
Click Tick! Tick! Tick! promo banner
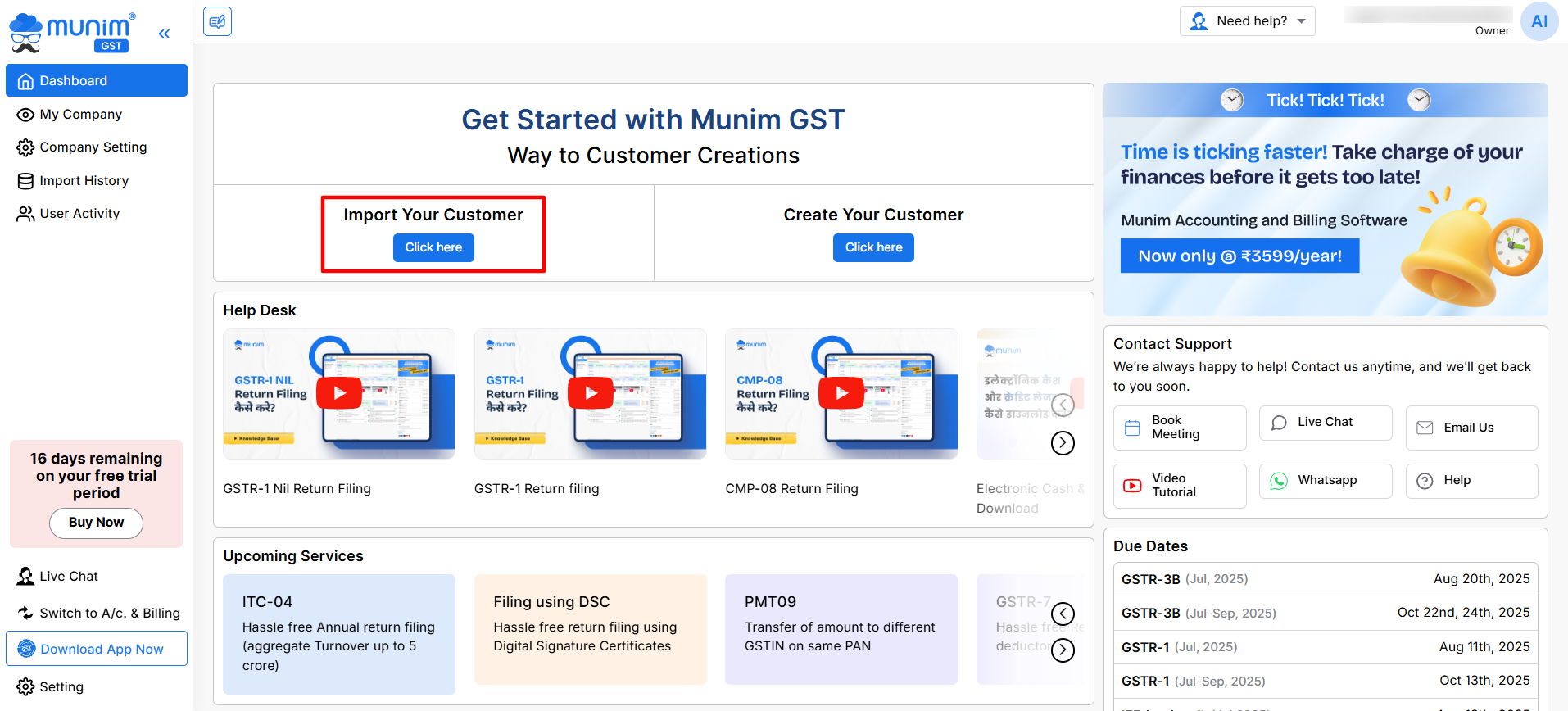click(1326, 100)
